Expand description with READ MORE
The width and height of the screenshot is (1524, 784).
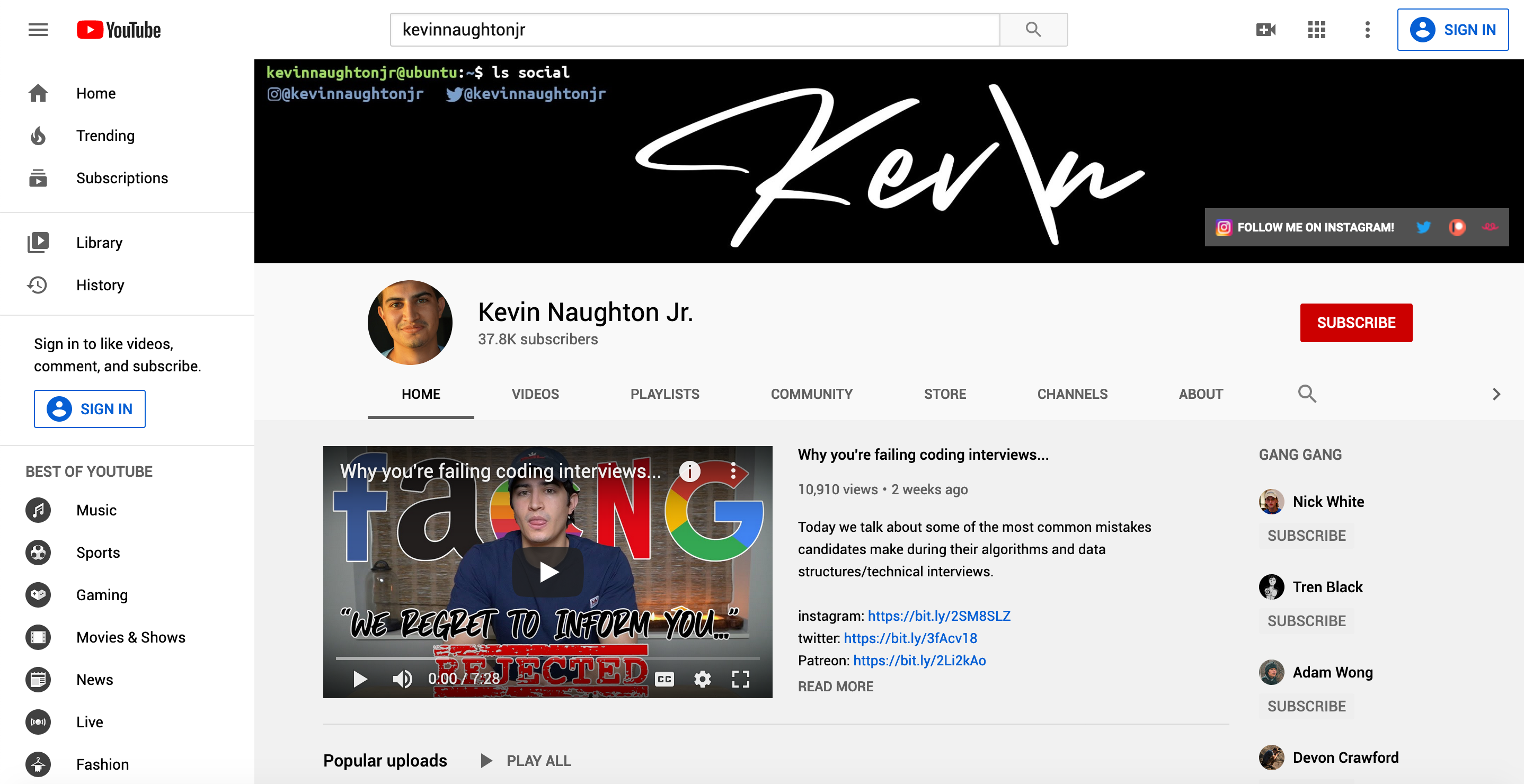(835, 687)
